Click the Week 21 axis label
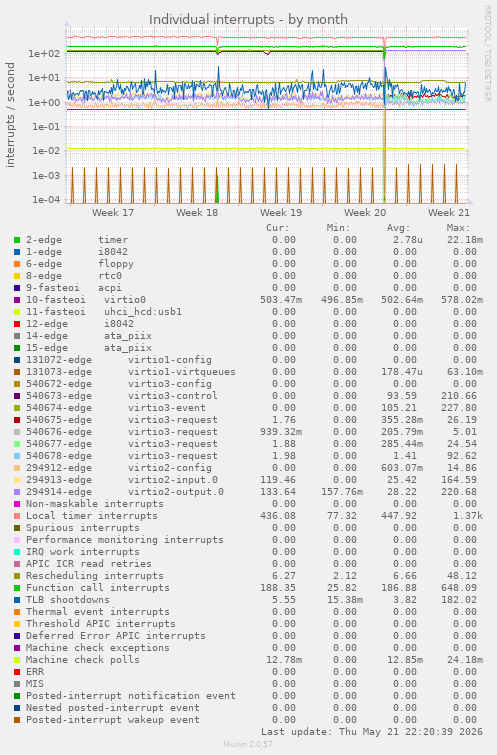Image resolution: width=497 pixels, height=755 pixels. click(449, 212)
